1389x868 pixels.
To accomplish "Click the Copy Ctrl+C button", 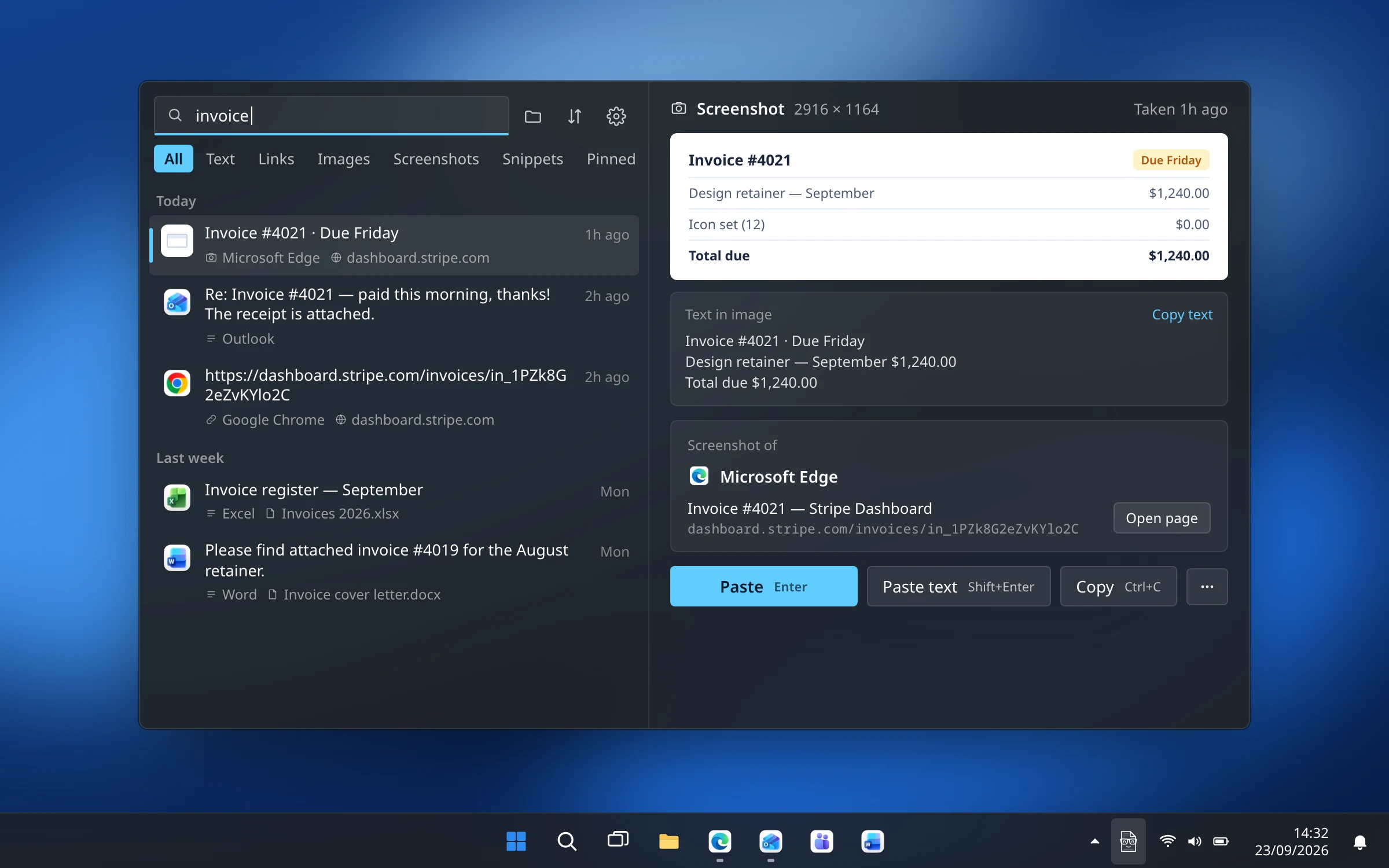I will pos(1118,586).
